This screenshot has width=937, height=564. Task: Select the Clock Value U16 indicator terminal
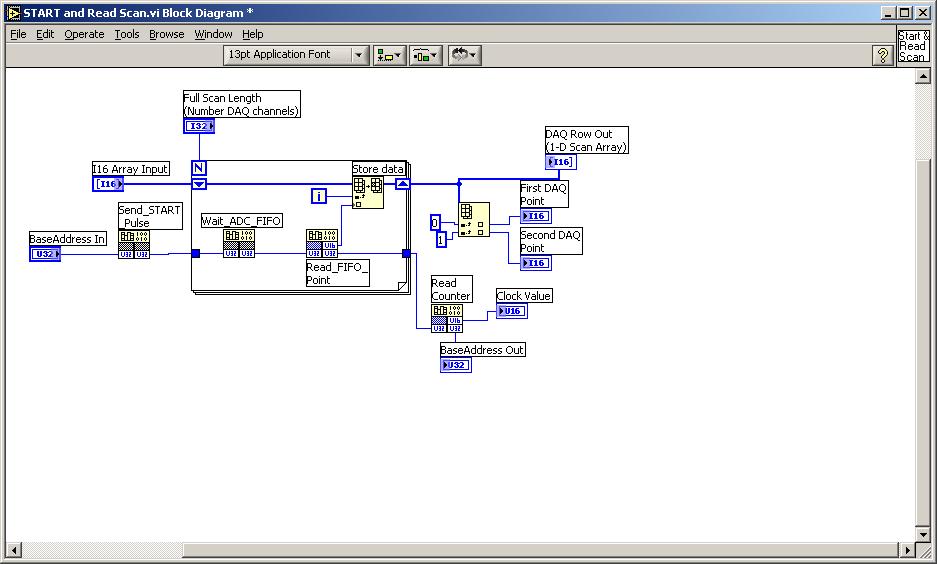pos(511,311)
